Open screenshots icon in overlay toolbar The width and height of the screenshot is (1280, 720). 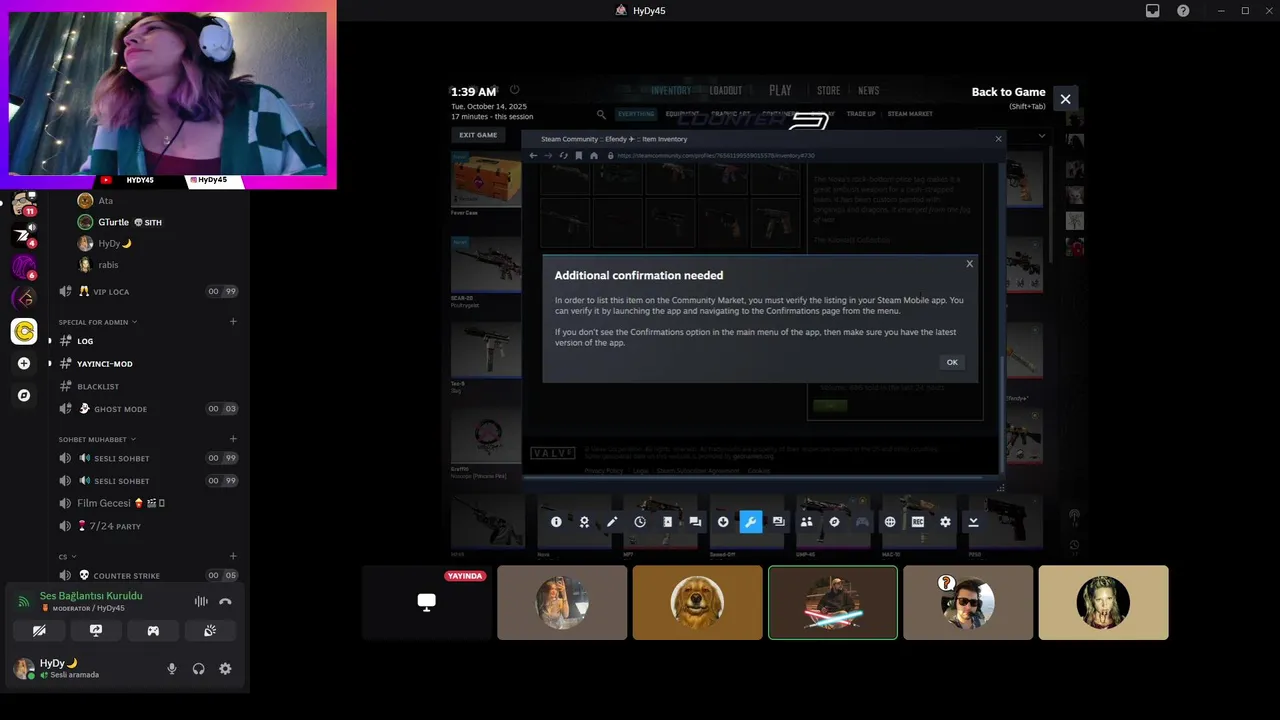(x=778, y=522)
